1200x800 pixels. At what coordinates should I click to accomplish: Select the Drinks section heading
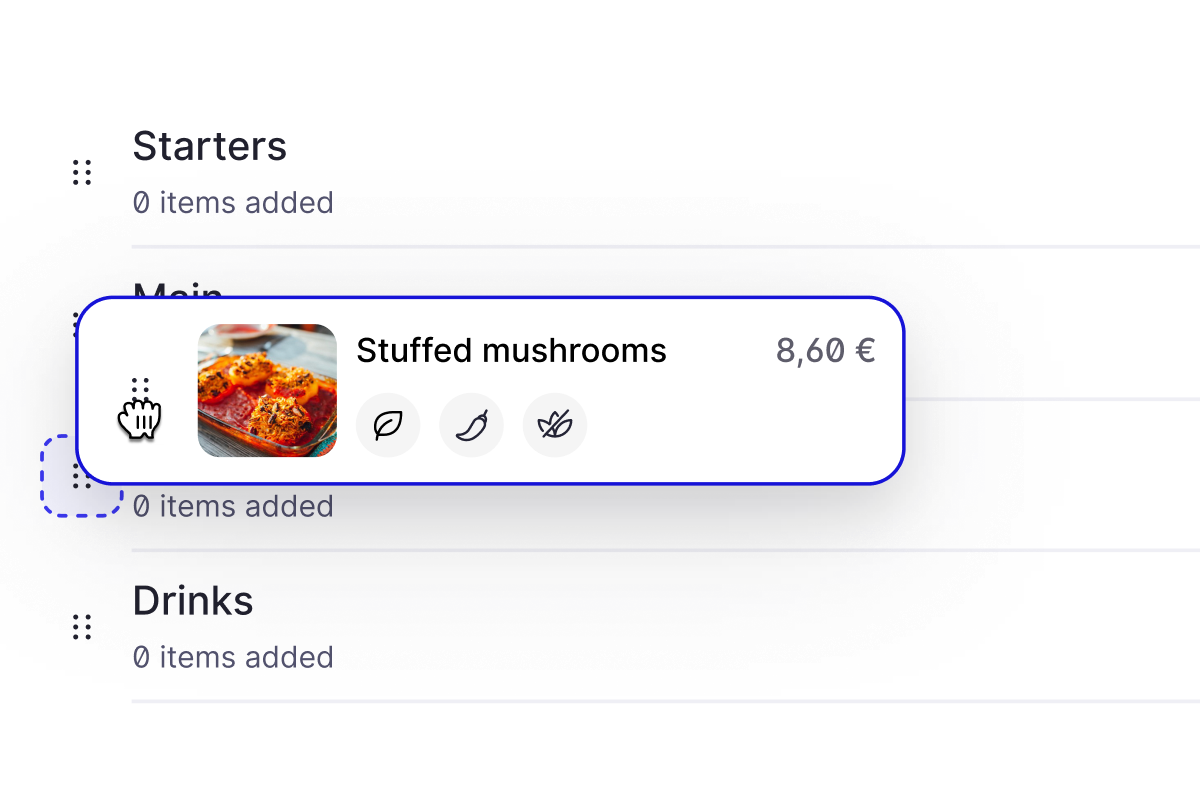[193, 601]
